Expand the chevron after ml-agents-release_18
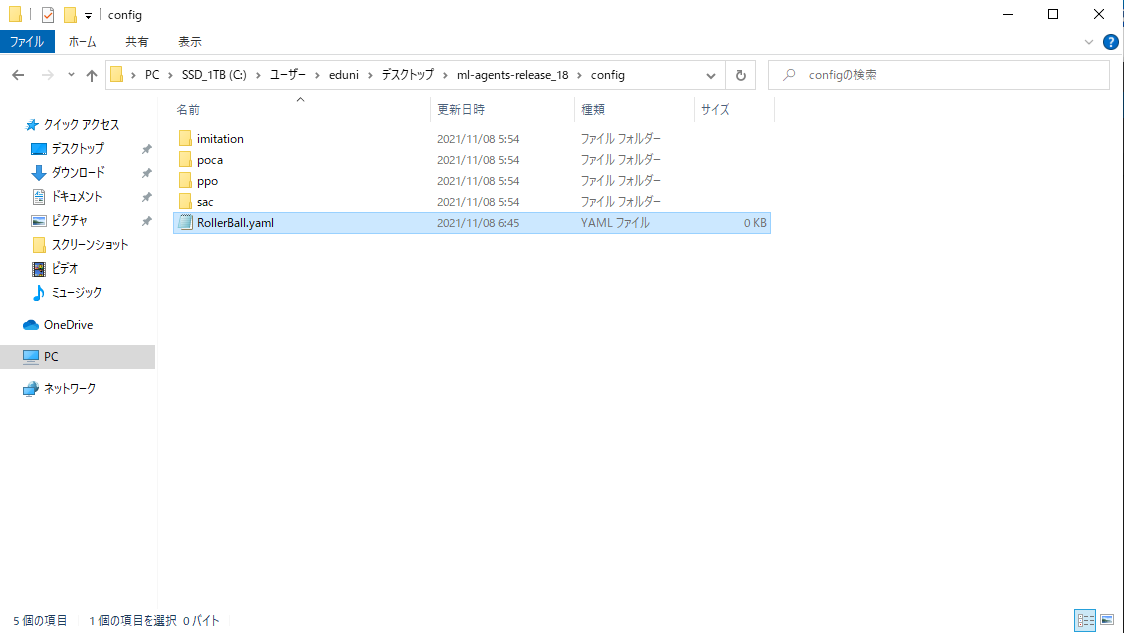 coord(579,75)
